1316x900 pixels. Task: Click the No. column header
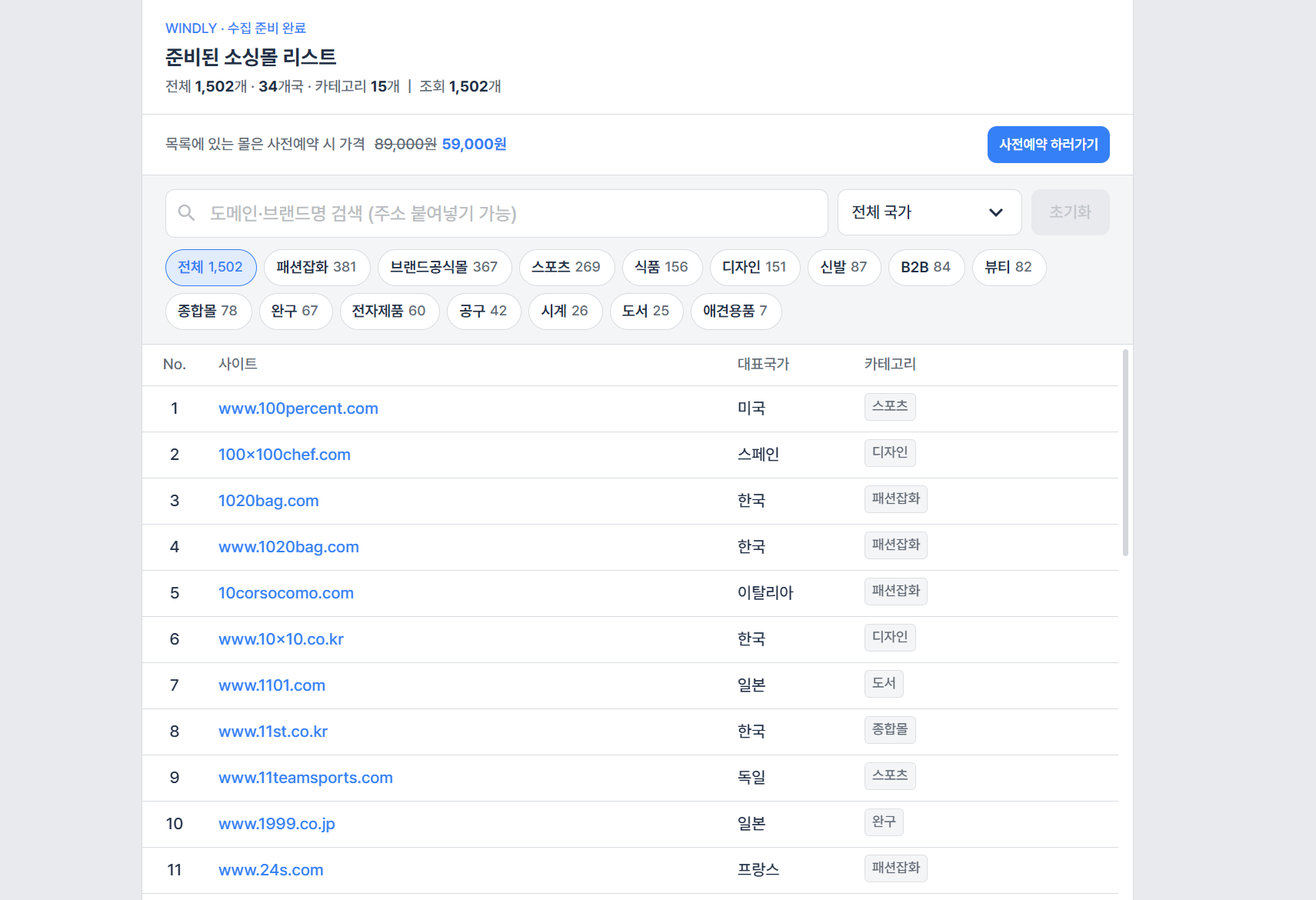pos(175,364)
